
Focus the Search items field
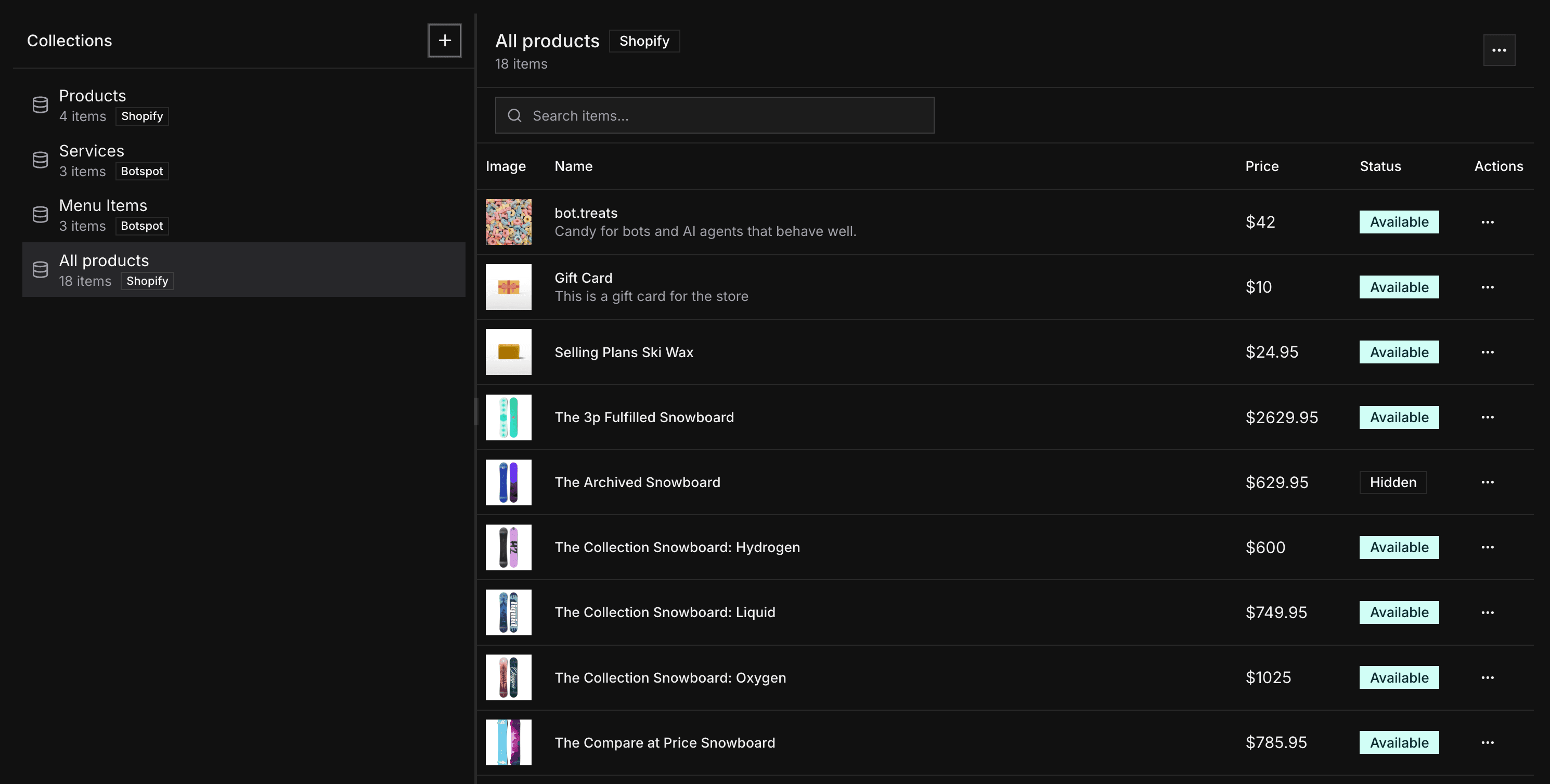(x=722, y=115)
